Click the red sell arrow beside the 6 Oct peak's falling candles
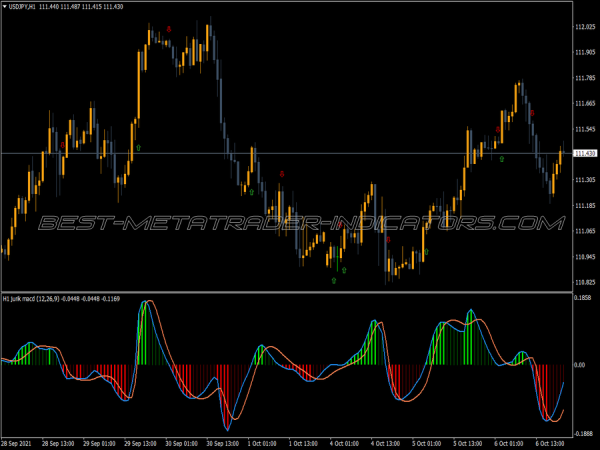The width and height of the screenshot is (600, 450). click(x=532, y=113)
